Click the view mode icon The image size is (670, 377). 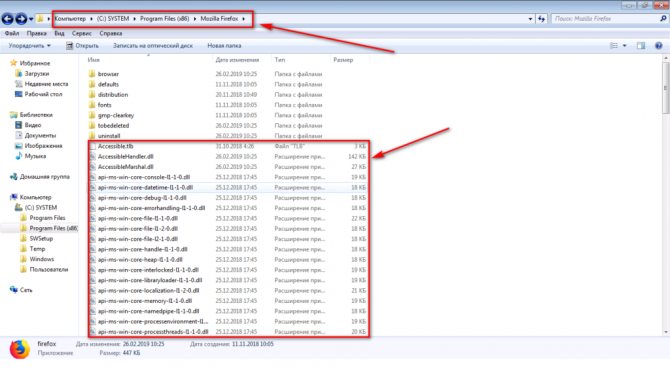pos(614,46)
